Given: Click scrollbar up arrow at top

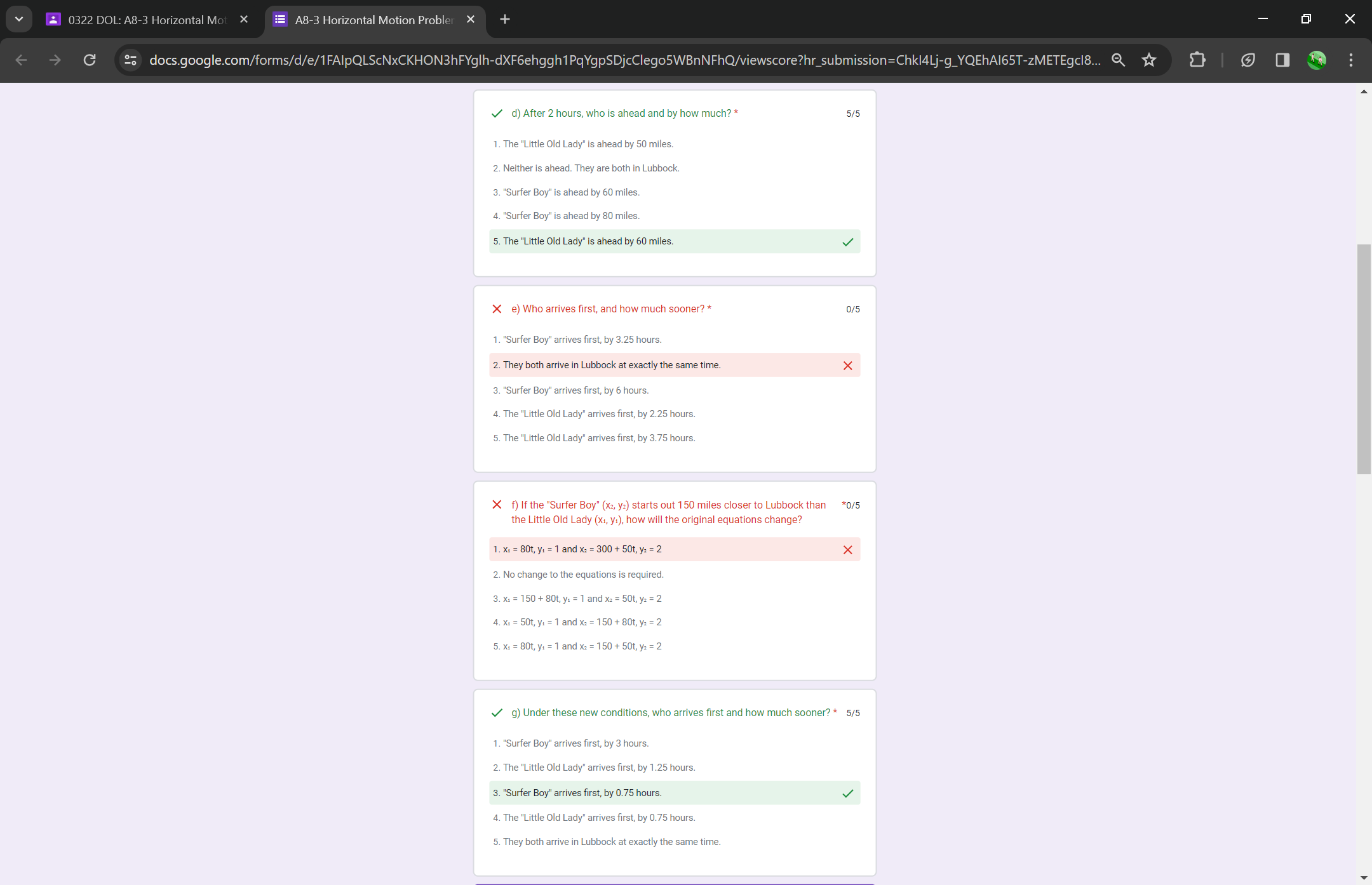Looking at the screenshot, I should 1364,92.
